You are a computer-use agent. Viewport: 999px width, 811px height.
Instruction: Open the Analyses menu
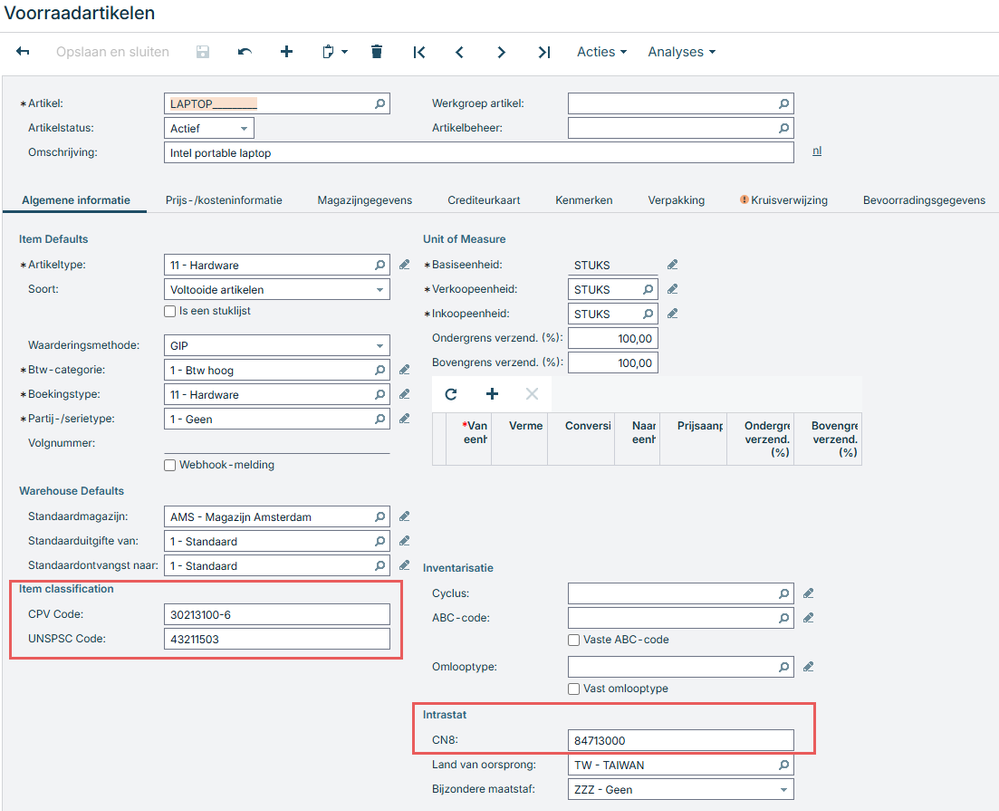[681, 52]
